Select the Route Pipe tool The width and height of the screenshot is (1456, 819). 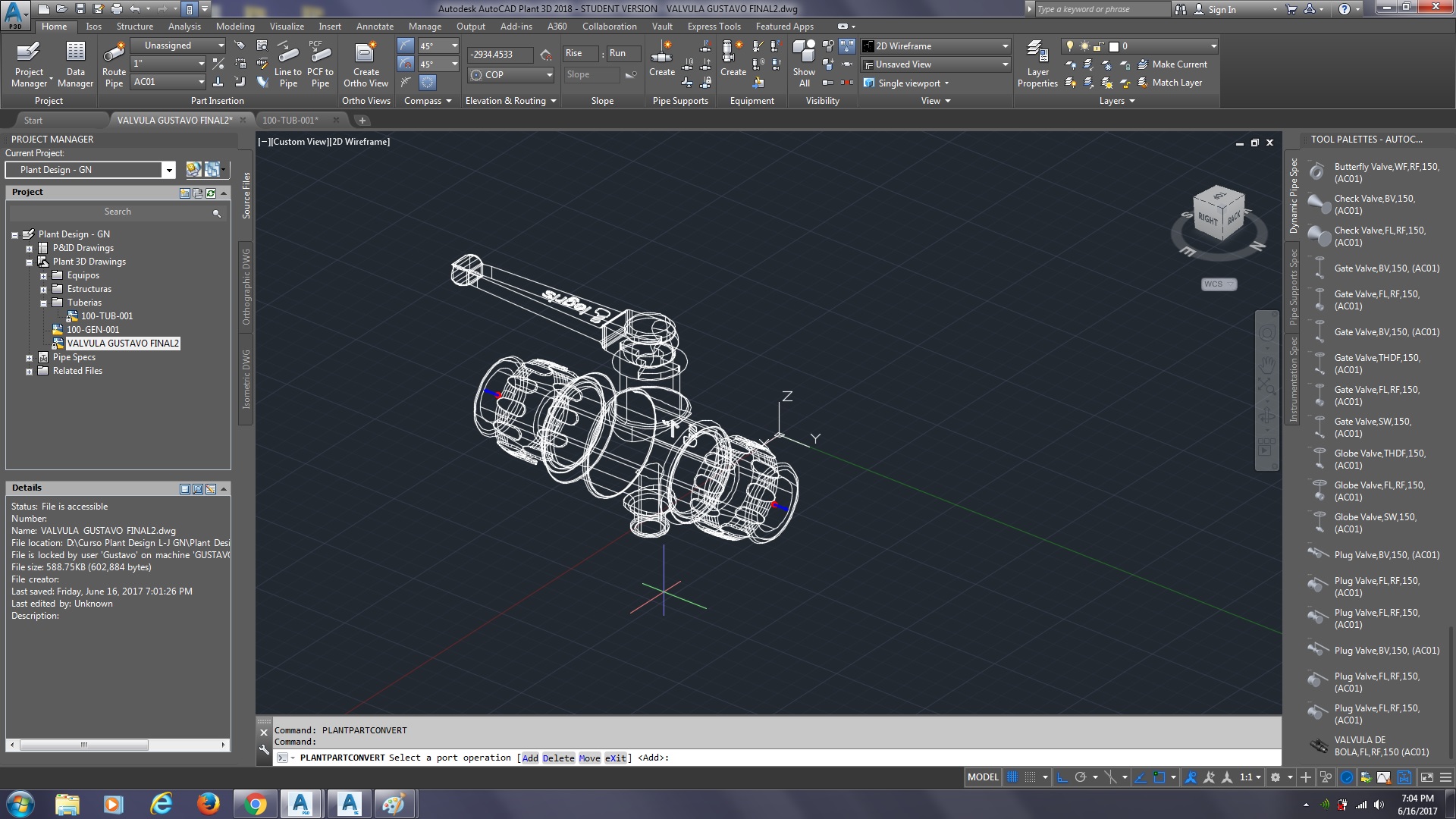(x=113, y=64)
